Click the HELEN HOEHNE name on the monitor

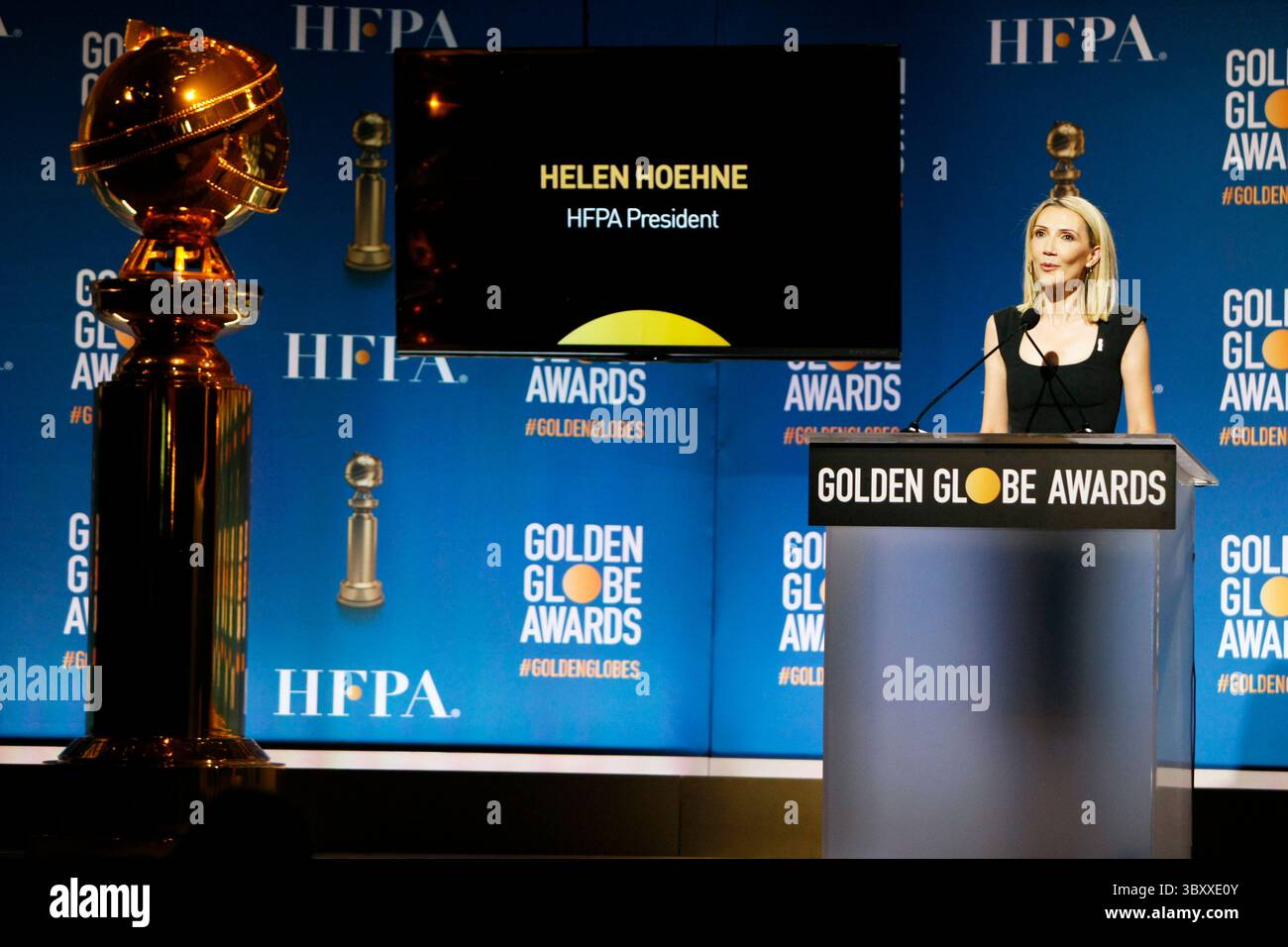coord(643,177)
